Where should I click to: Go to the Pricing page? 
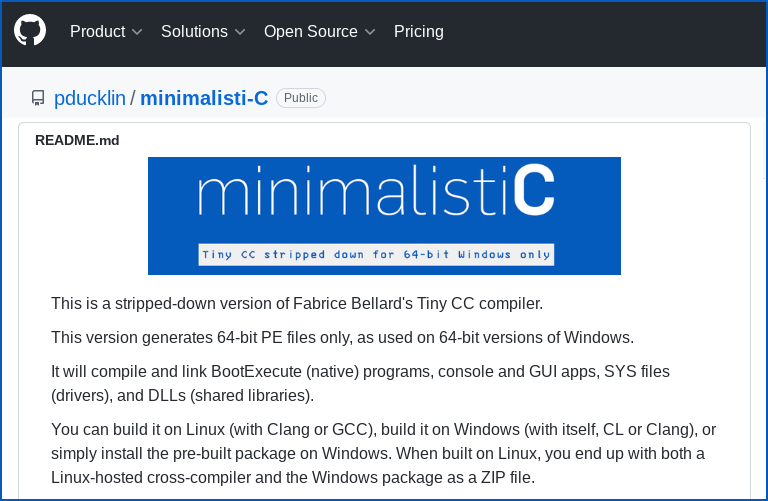(419, 32)
